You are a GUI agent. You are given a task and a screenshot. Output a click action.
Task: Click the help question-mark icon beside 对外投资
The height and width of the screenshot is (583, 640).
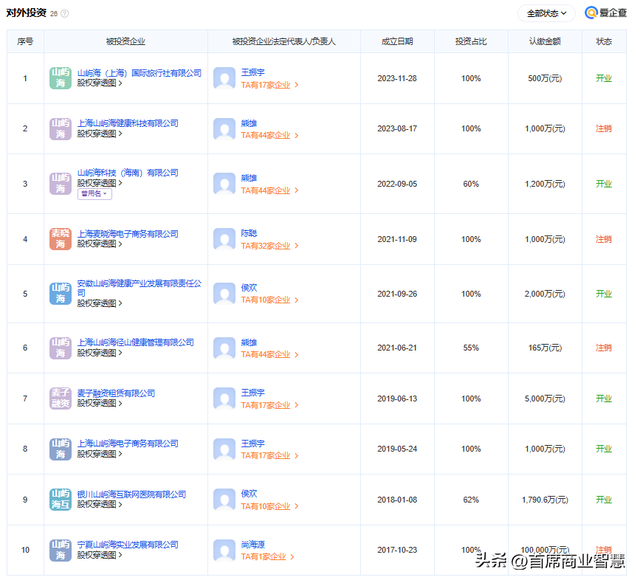click(x=64, y=13)
